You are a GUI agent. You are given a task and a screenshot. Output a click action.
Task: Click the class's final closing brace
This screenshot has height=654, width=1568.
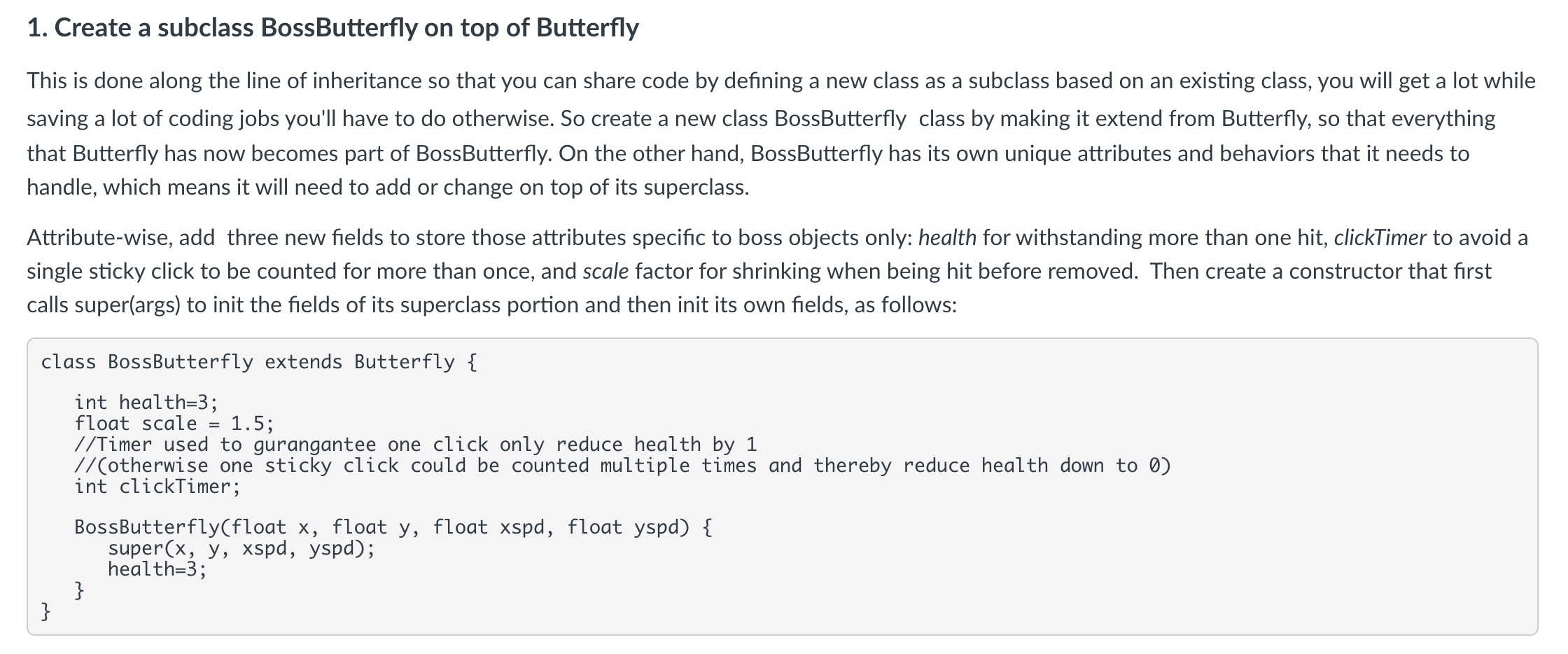pyautogui.click(x=46, y=611)
